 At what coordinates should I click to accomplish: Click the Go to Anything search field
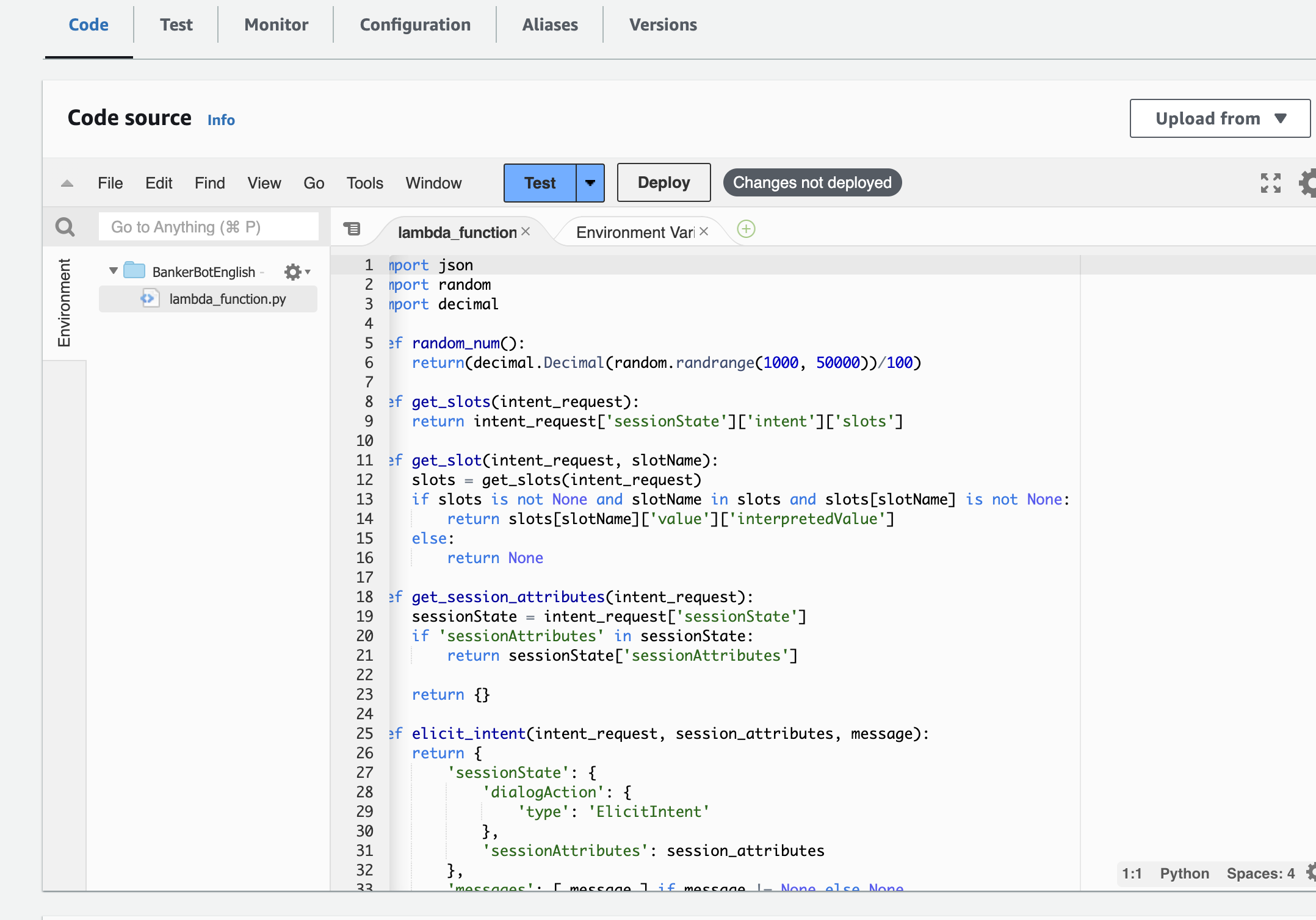(208, 227)
